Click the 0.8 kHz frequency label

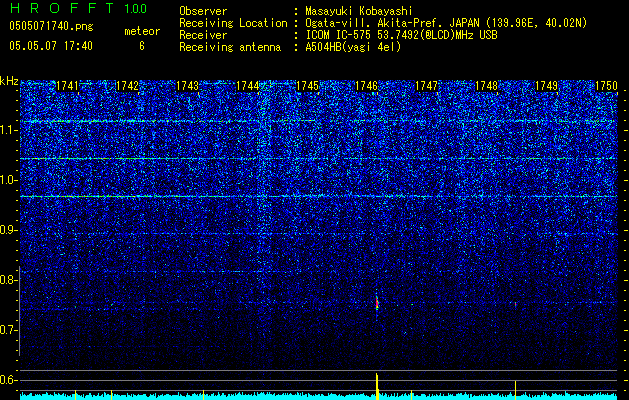point(8,280)
